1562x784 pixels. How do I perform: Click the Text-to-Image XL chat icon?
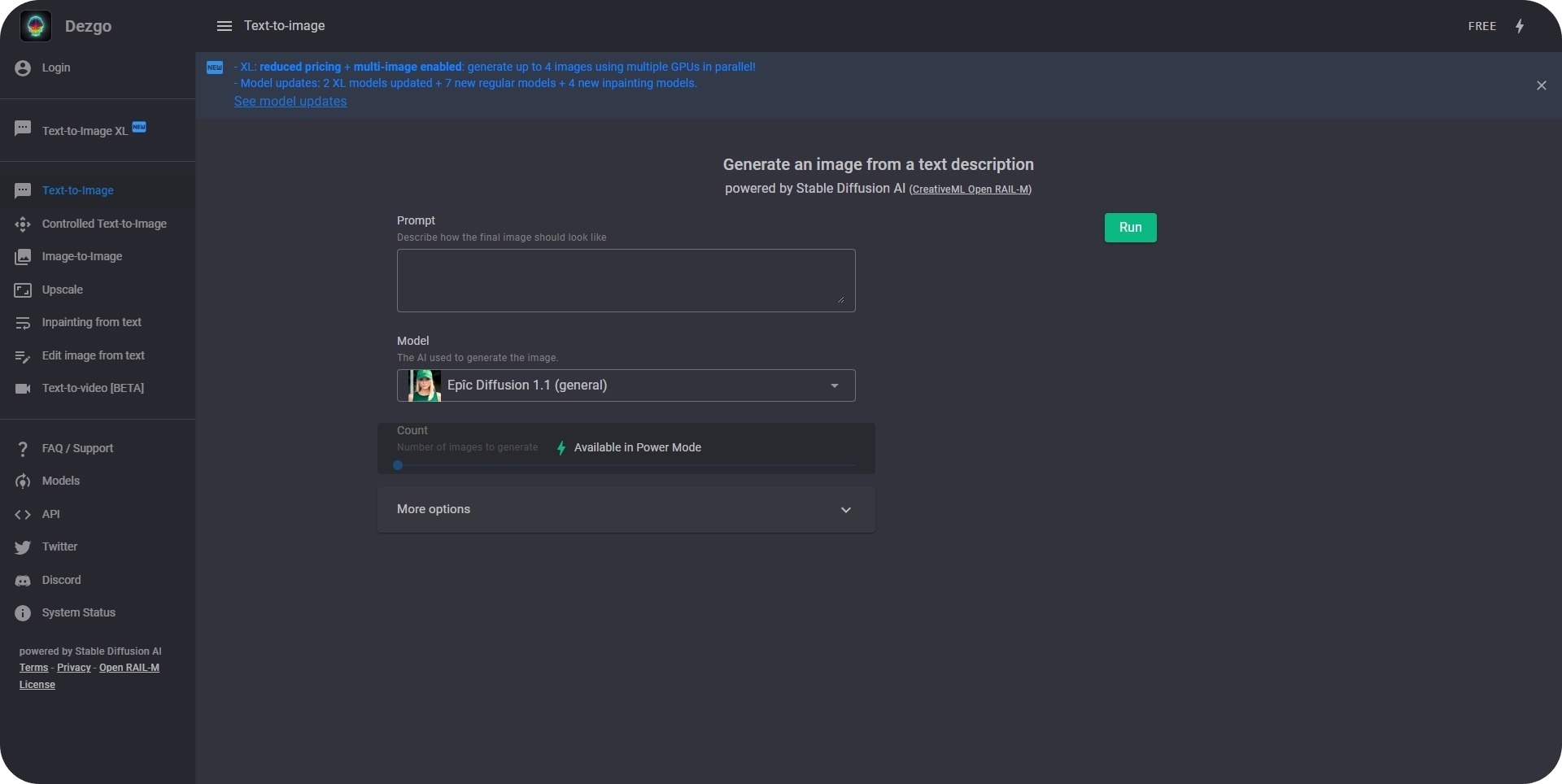pos(23,128)
